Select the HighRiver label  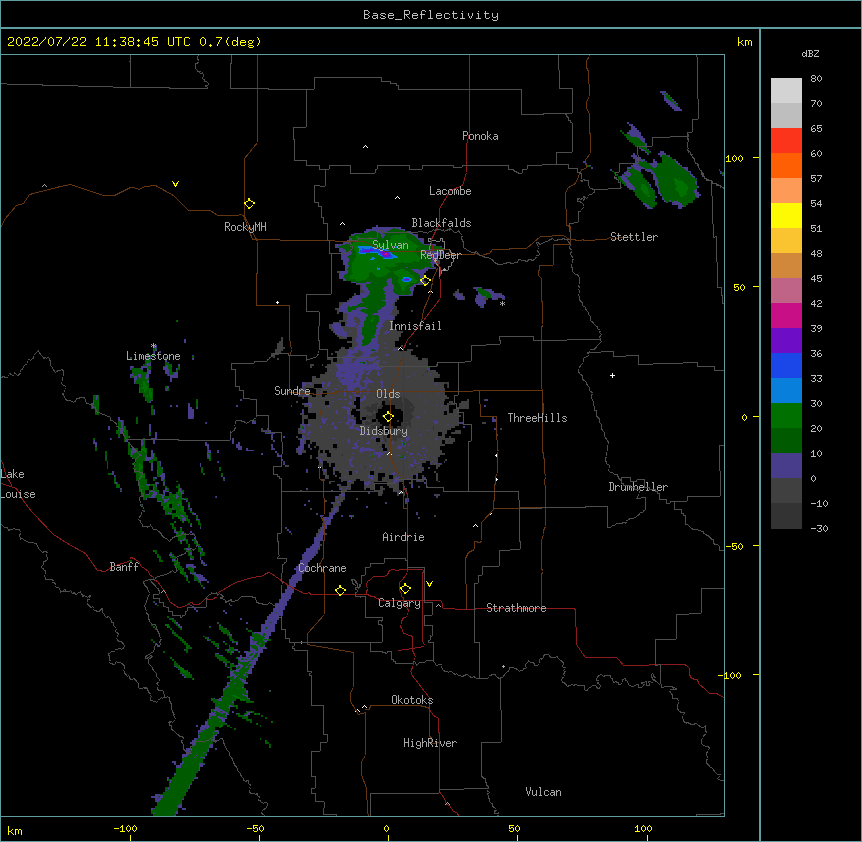[x=430, y=743]
